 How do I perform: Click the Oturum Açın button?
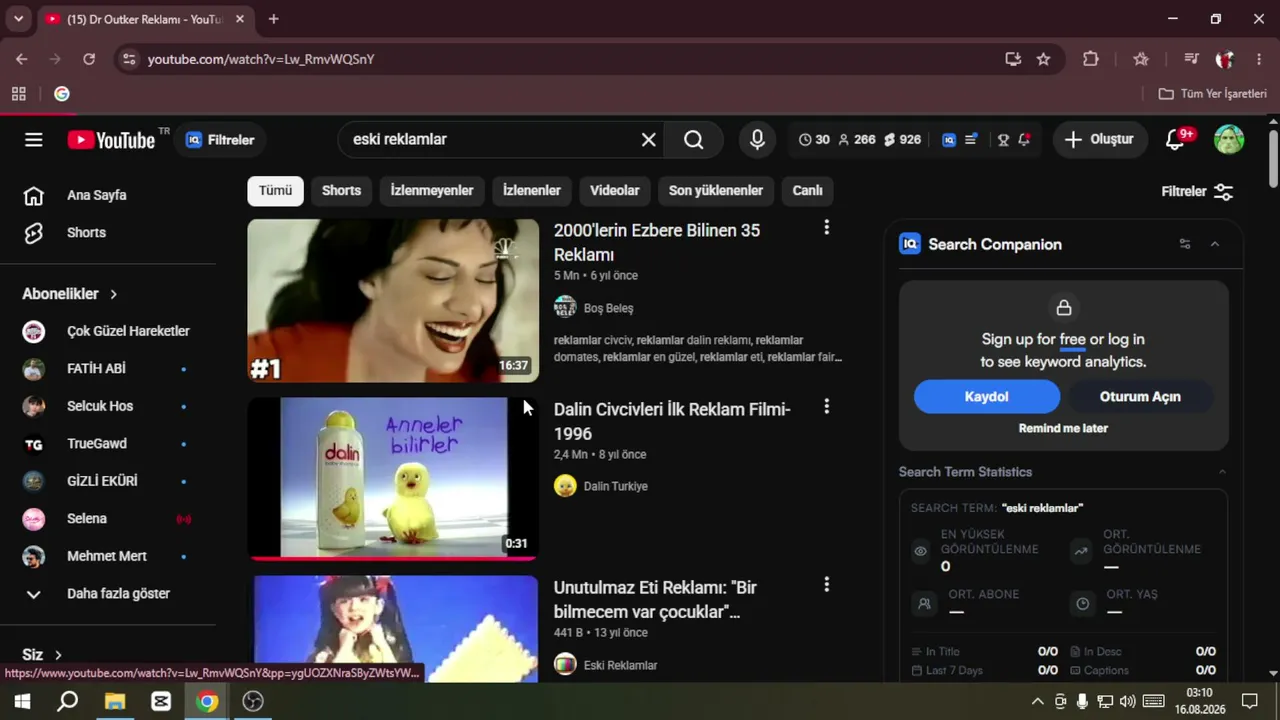click(1140, 397)
